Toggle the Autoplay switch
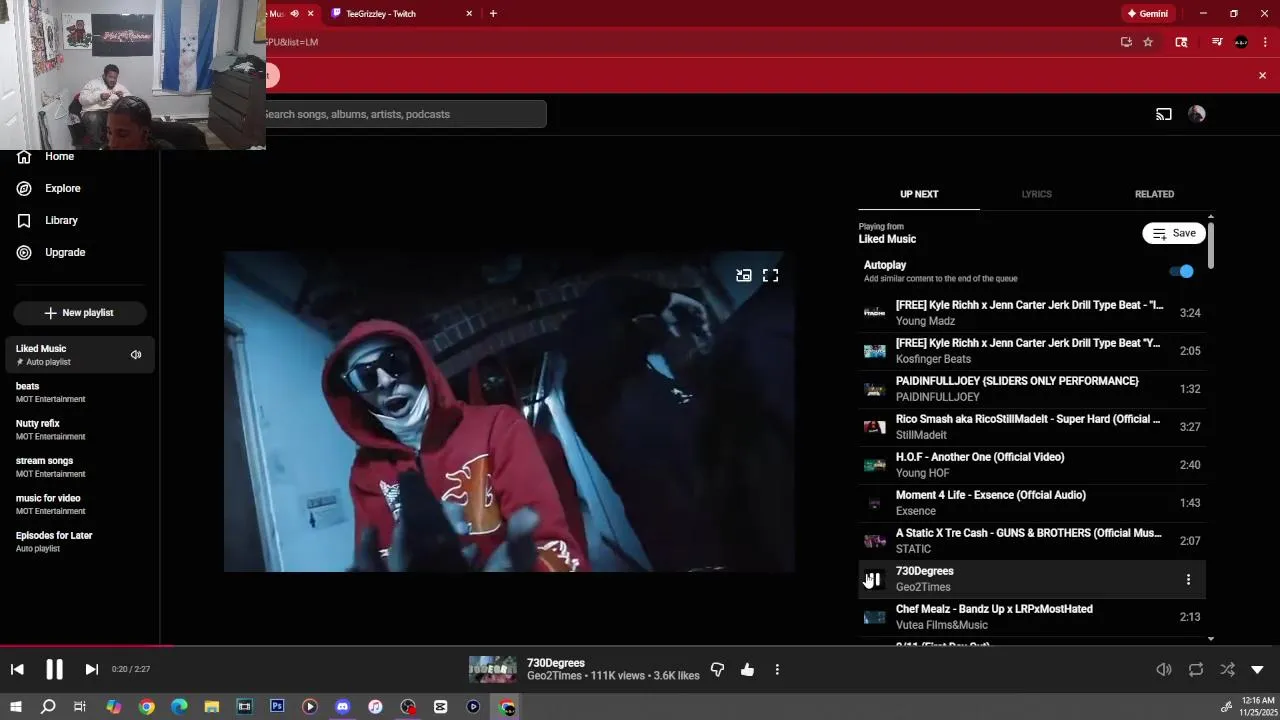1280x720 pixels. [x=1181, y=271]
